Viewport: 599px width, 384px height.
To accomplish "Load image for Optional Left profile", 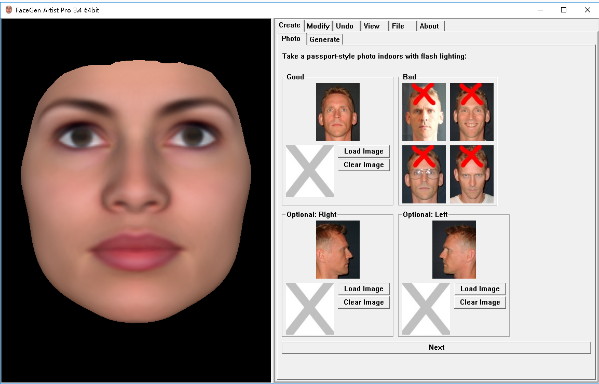I will coord(480,289).
